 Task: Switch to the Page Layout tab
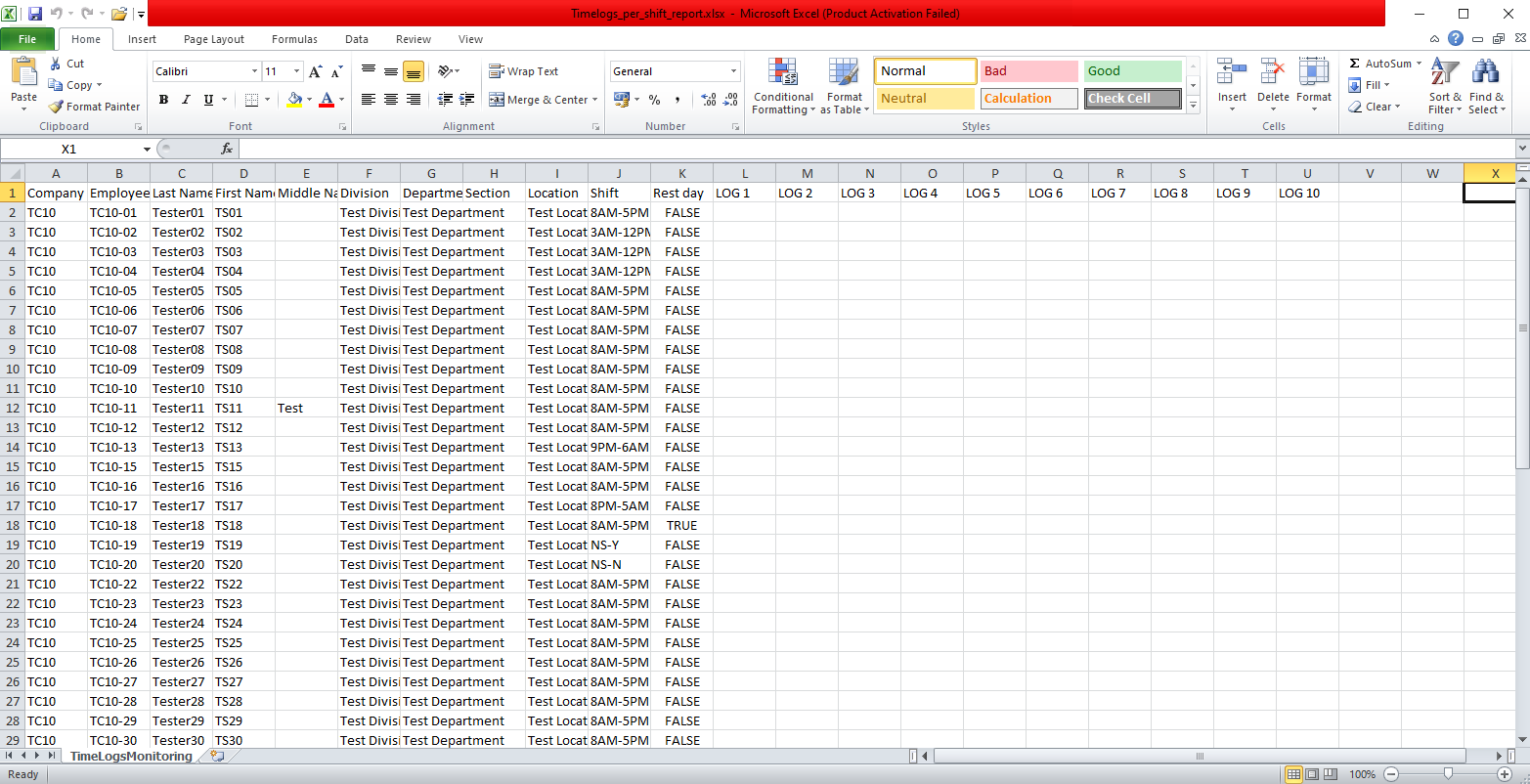click(214, 39)
